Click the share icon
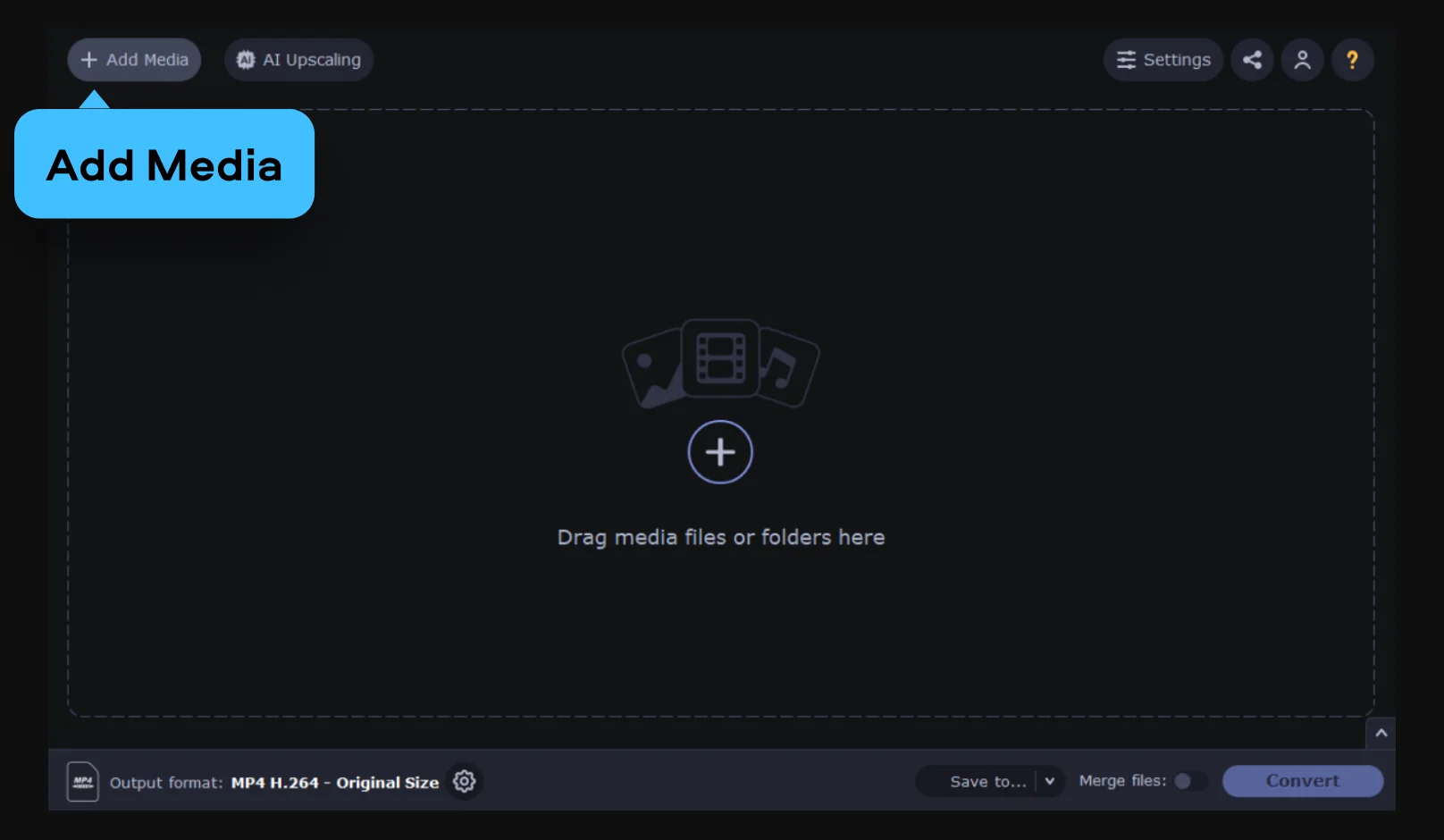This screenshot has height=840, width=1444. pyautogui.click(x=1252, y=60)
